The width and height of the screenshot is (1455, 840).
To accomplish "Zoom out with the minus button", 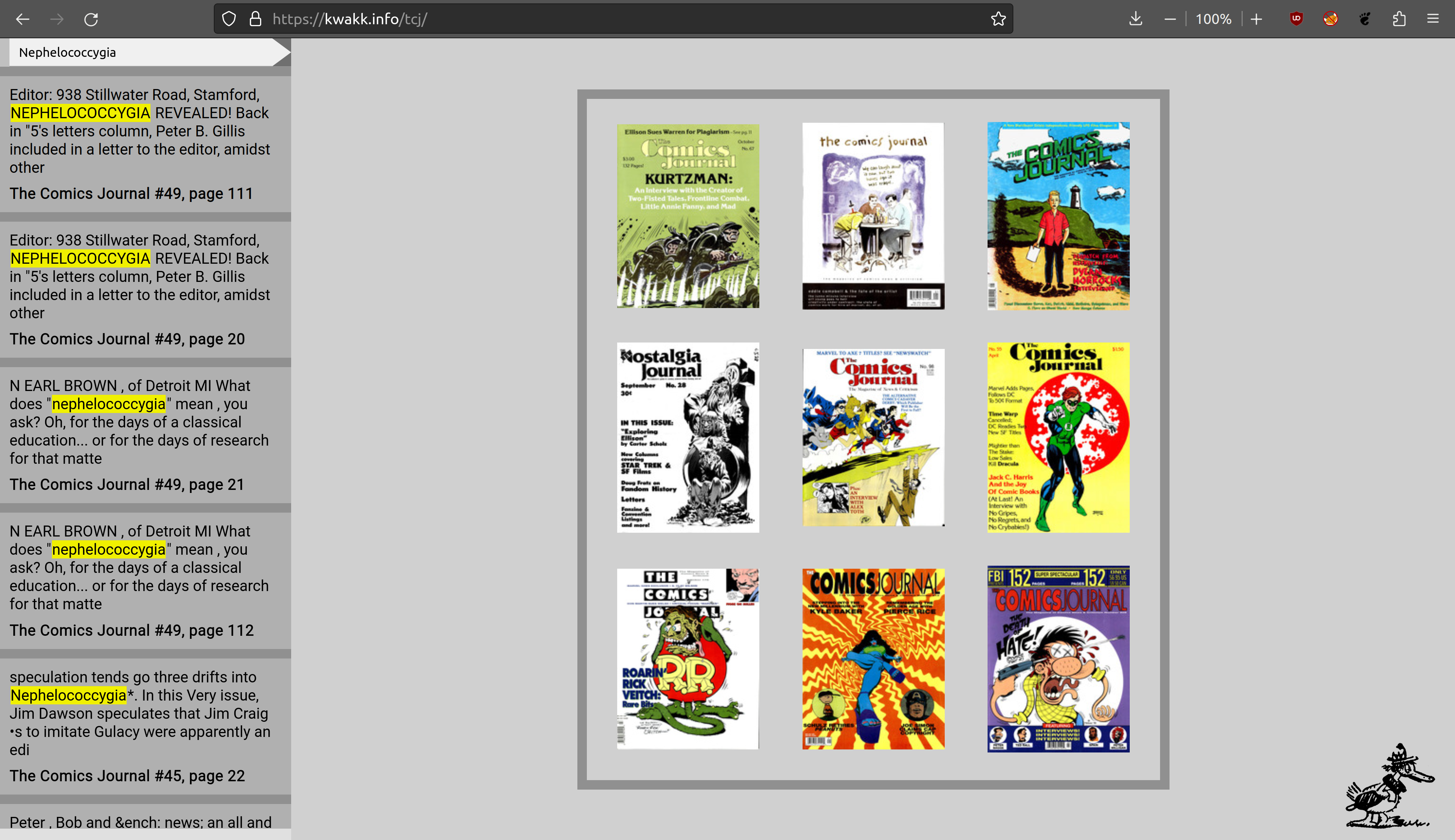I will 1170,19.
